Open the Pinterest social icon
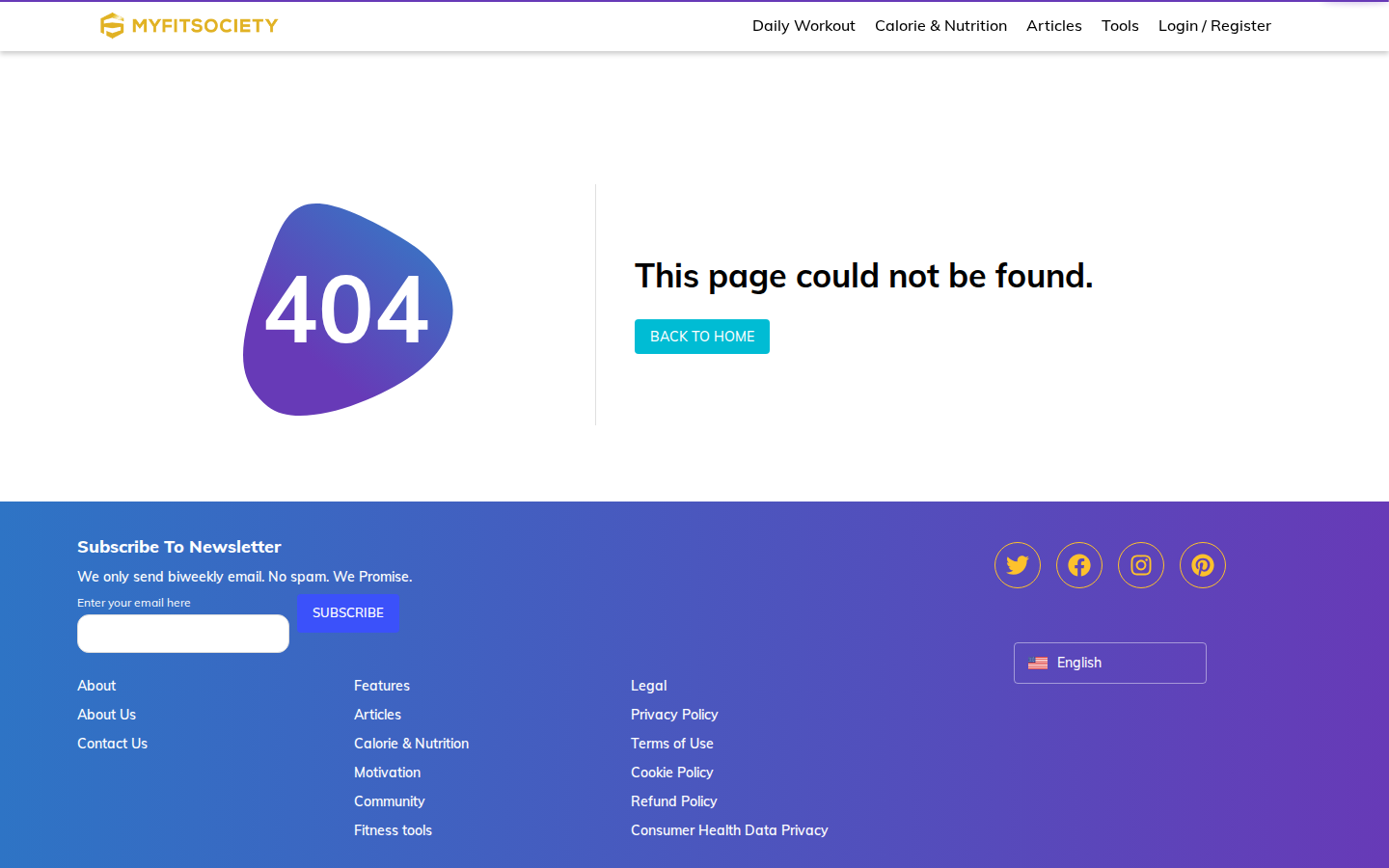 pos(1203,565)
